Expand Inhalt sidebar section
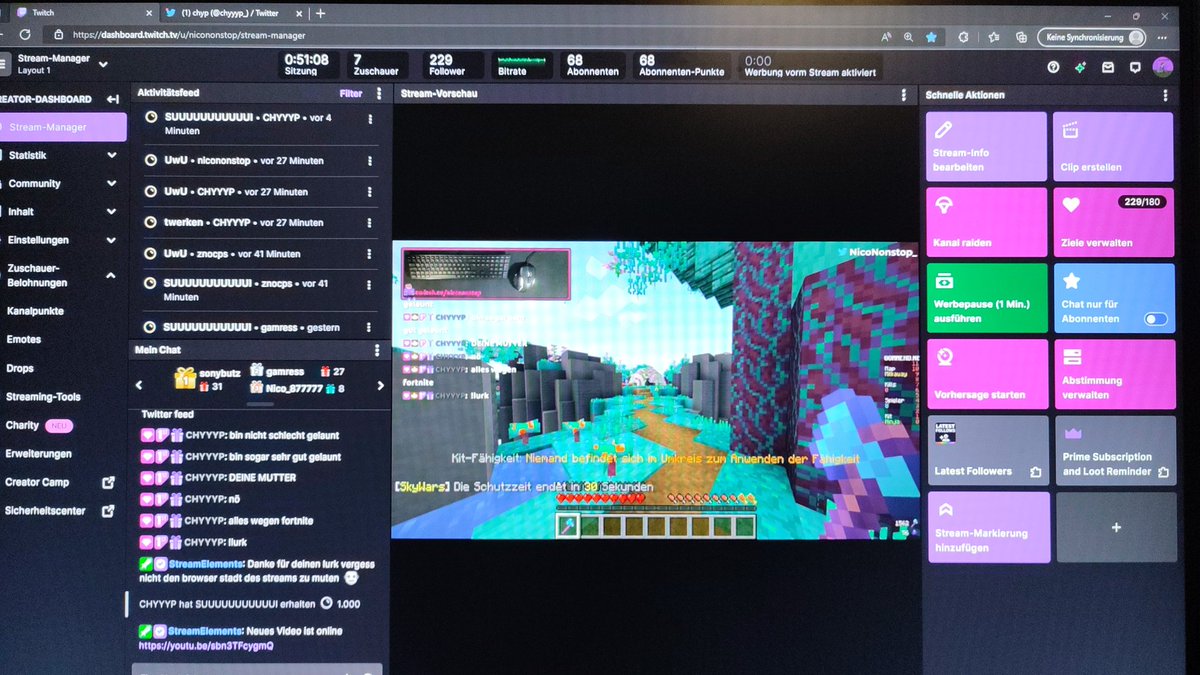 coord(112,212)
